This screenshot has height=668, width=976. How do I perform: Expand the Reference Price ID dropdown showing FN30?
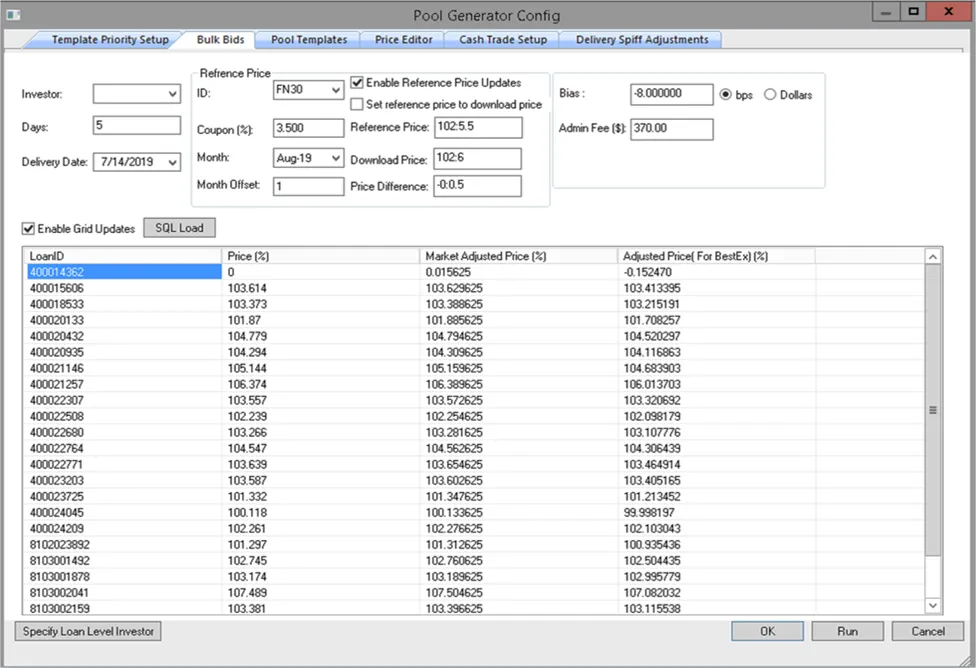pyautogui.click(x=334, y=90)
